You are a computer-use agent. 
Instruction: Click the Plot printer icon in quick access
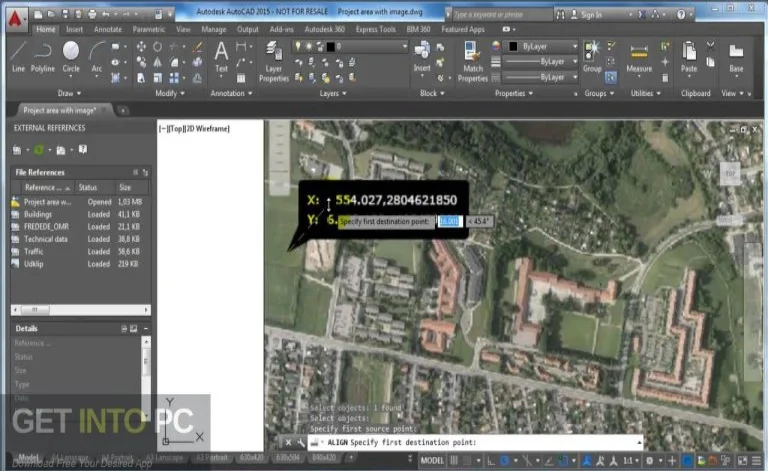[92, 14]
